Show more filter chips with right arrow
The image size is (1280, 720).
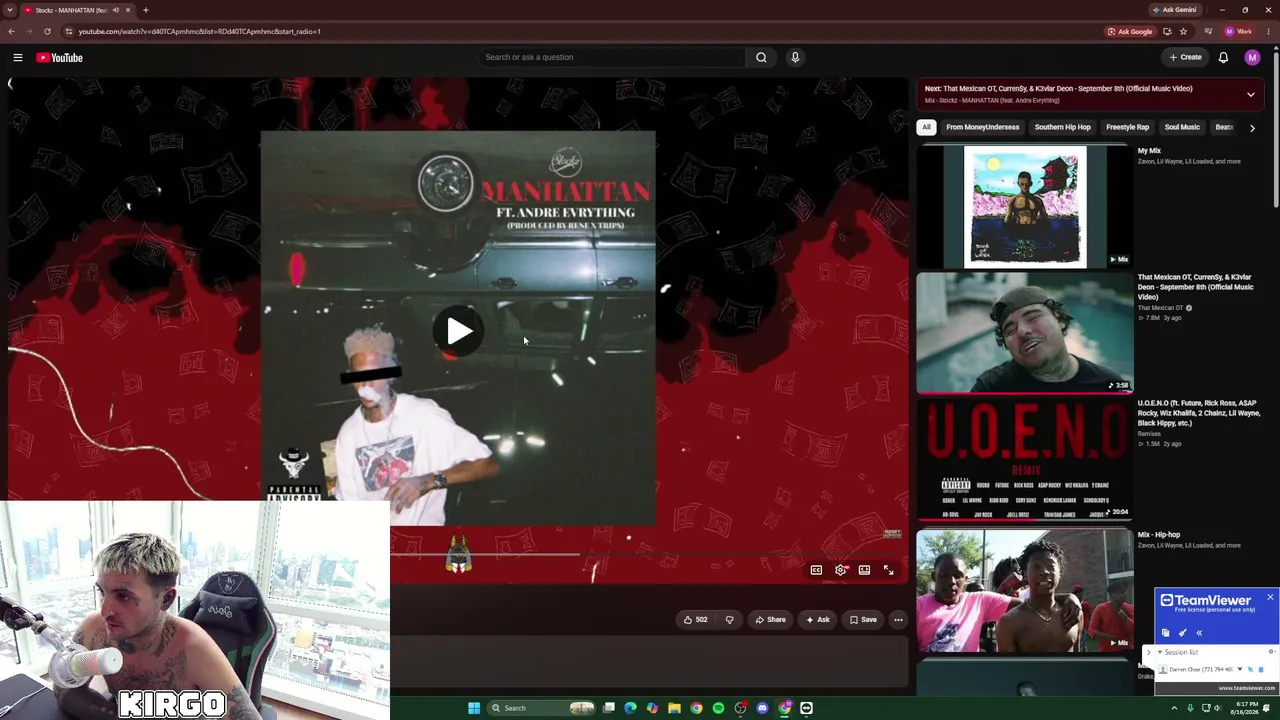tap(1252, 128)
